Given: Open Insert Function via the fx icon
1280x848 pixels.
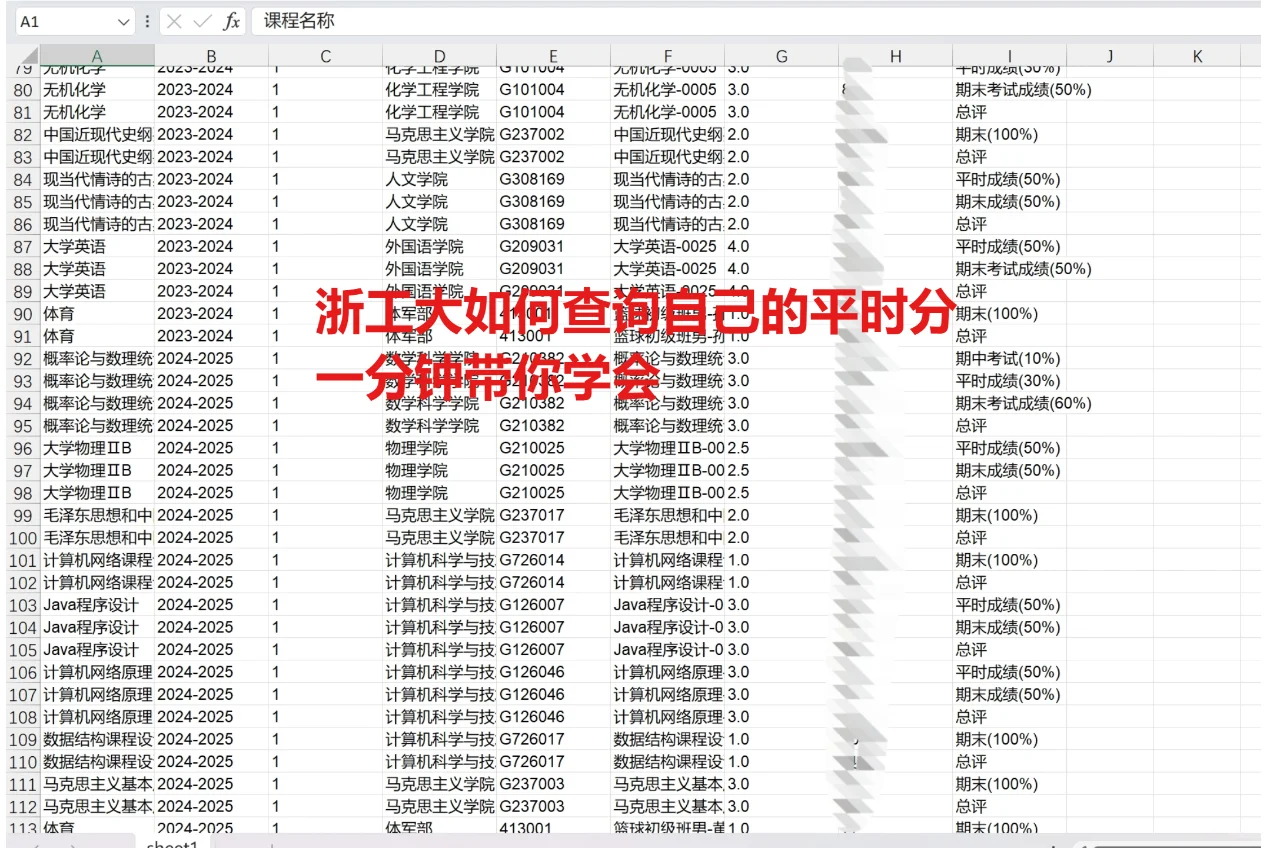Looking at the screenshot, I should point(231,22).
